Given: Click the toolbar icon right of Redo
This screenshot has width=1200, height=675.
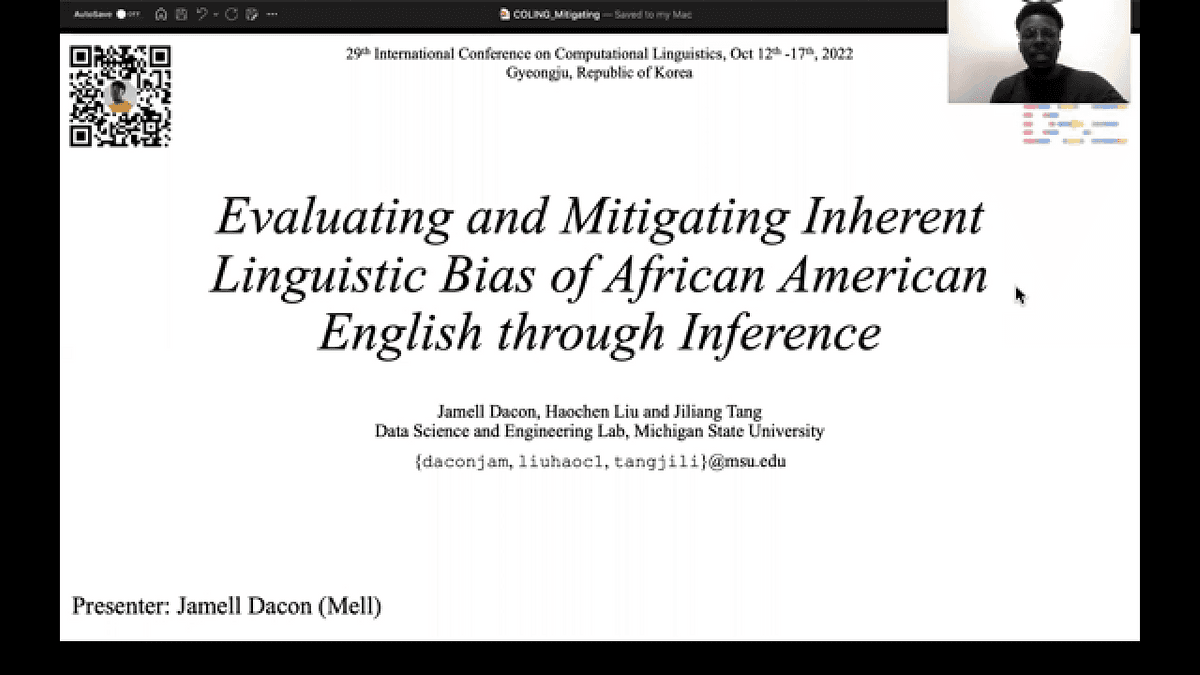Looking at the screenshot, I should coord(252,15).
